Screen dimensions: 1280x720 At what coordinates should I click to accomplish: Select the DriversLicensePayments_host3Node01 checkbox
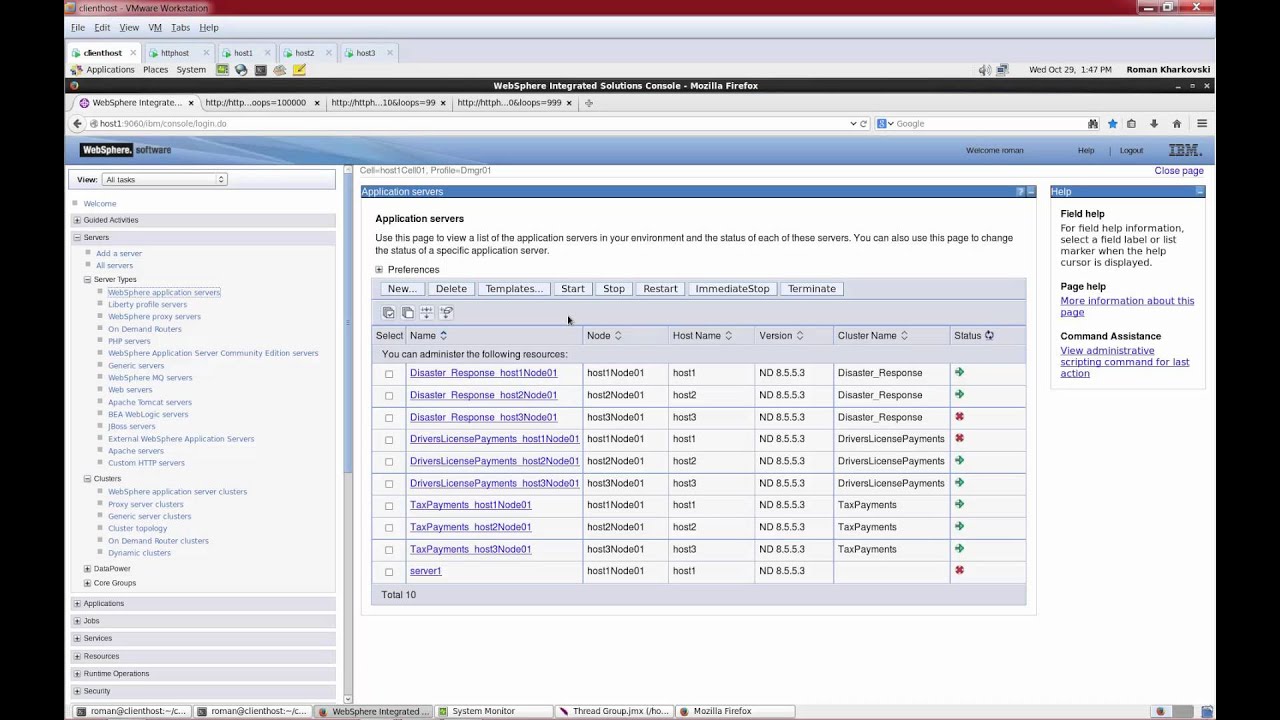[389, 484]
